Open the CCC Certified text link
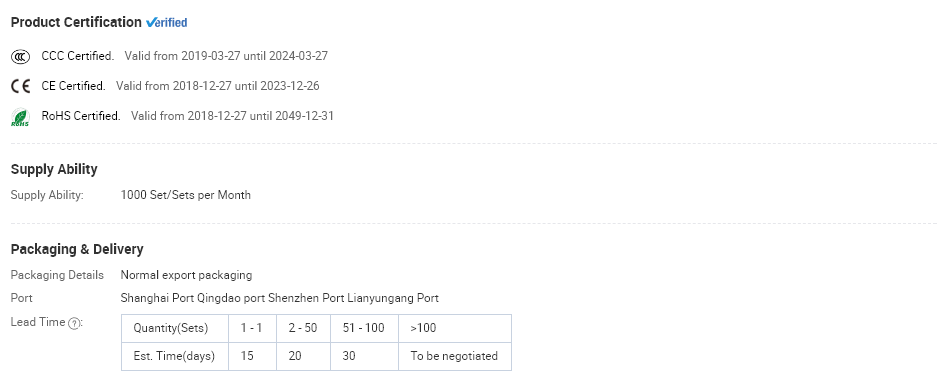The image size is (950, 389). [x=78, y=56]
